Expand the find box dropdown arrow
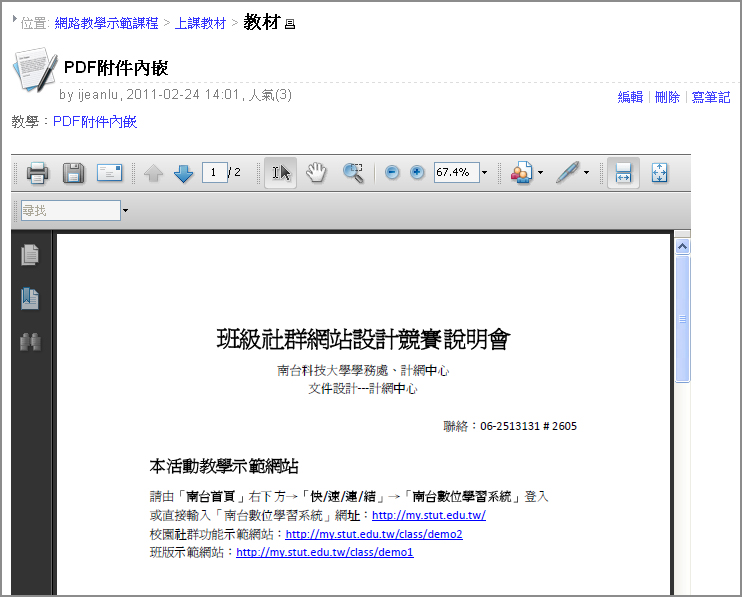 [126, 211]
